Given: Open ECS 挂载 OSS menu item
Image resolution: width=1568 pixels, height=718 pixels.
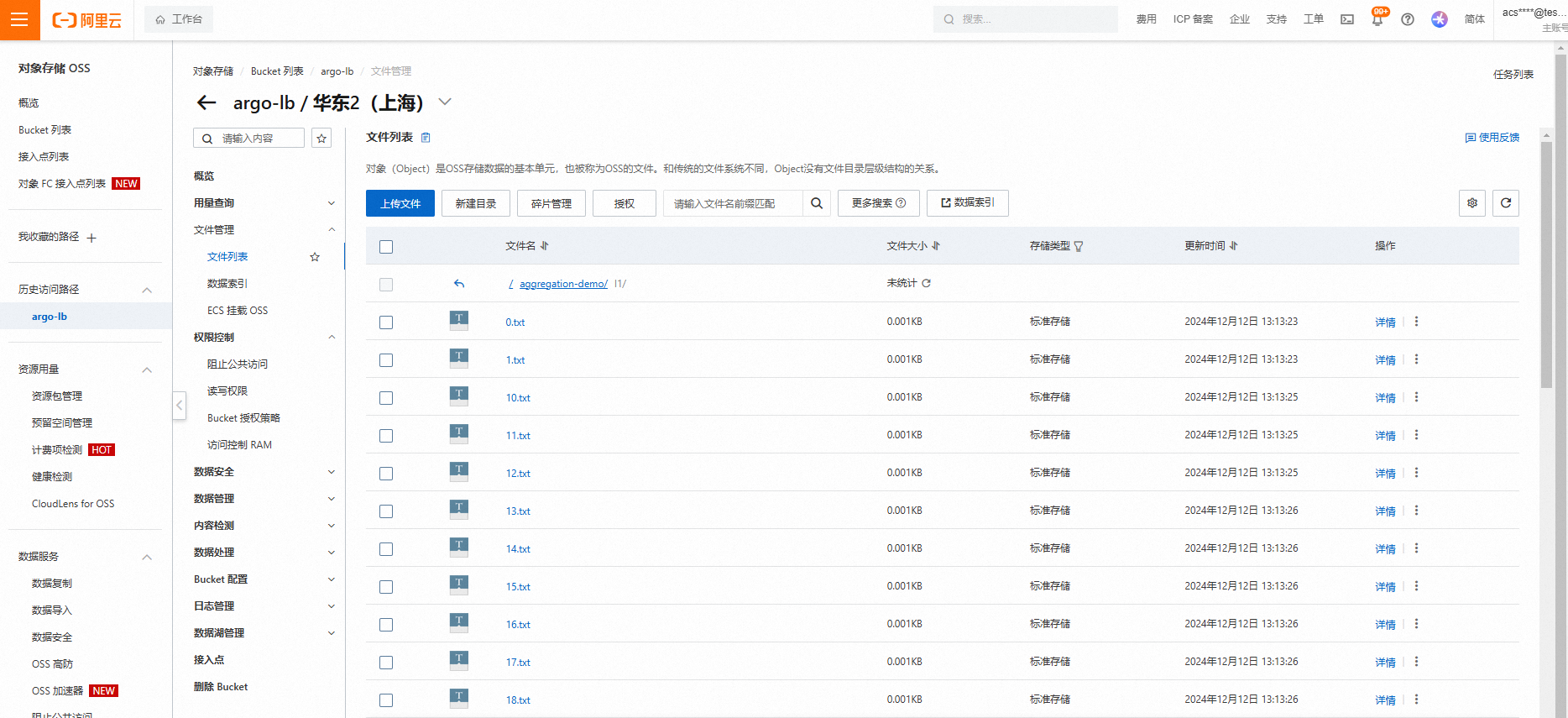Looking at the screenshot, I should tap(238, 311).
